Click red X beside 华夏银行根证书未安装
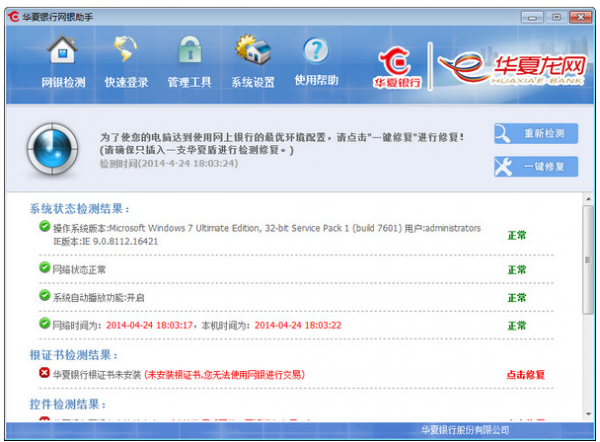The height and width of the screenshot is (442, 600). 44,372
